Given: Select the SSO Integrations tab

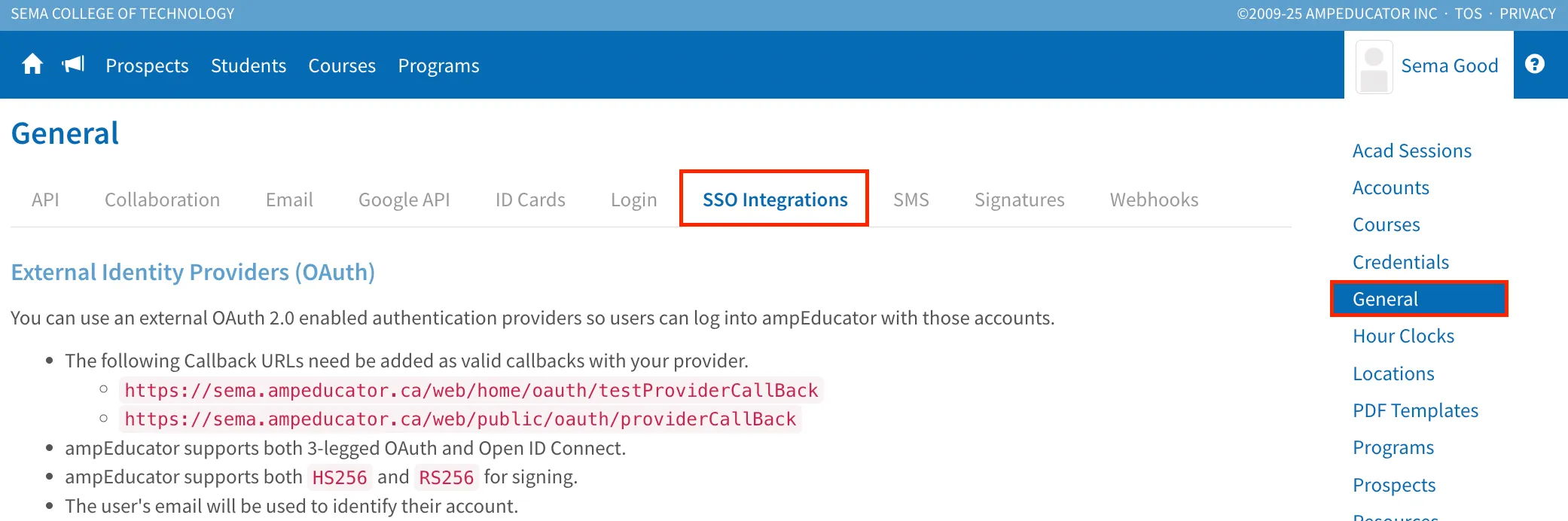Looking at the screenshot, I should point(775,200).
